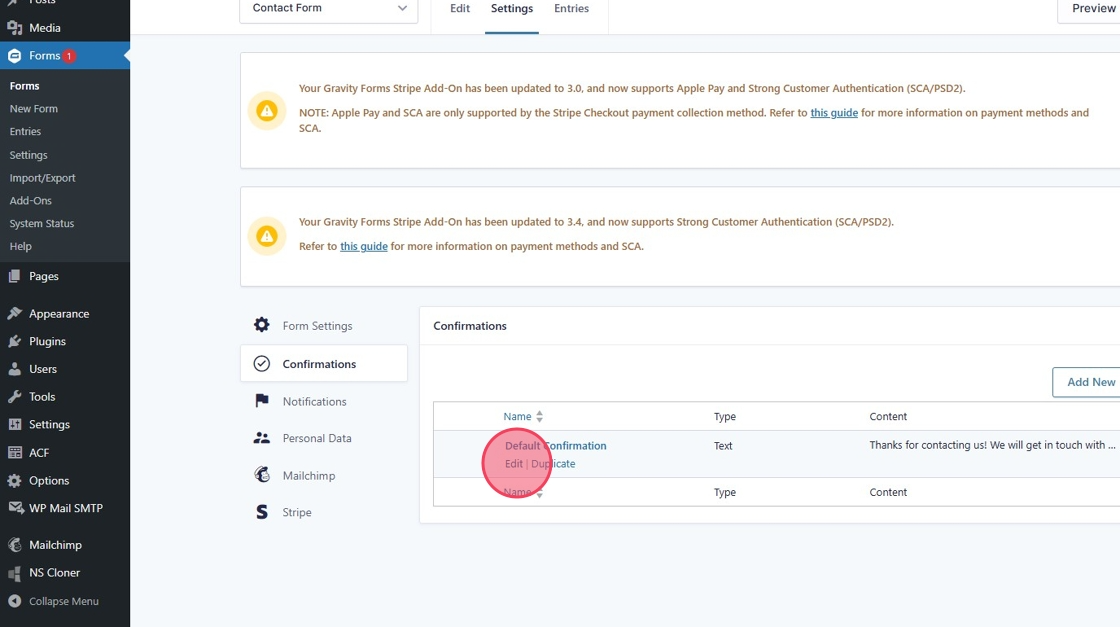
Task: Open the Form Settings gear icon
Action: click(x=262, y=326)
